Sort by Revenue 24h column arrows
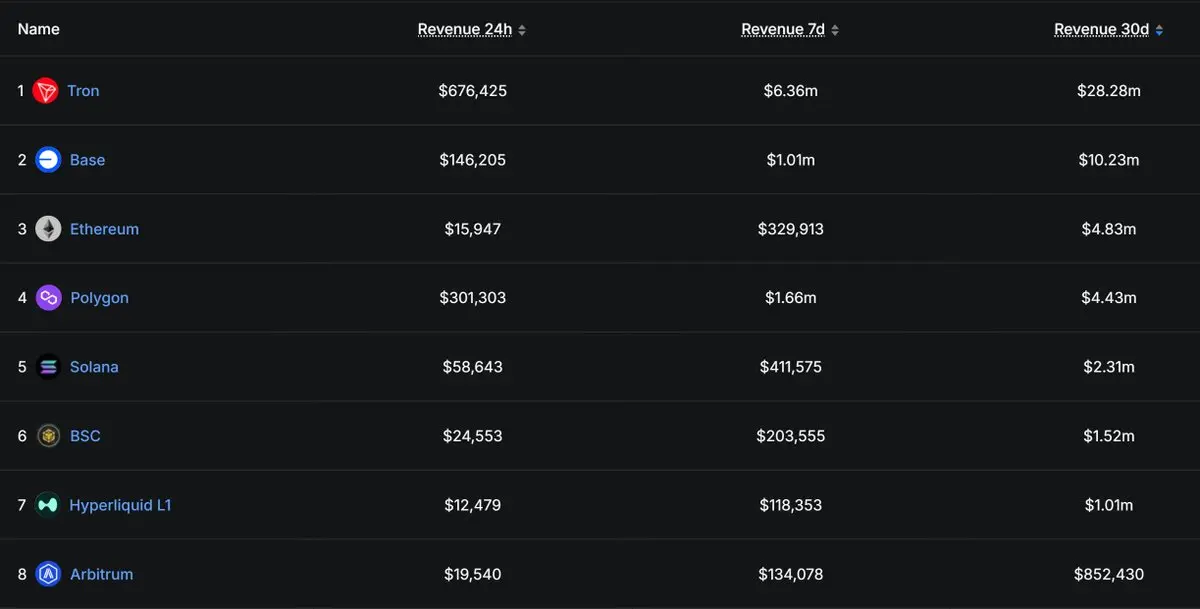Image resolution: width=1200 pixels, height=609 pixels. coord(522,30)
